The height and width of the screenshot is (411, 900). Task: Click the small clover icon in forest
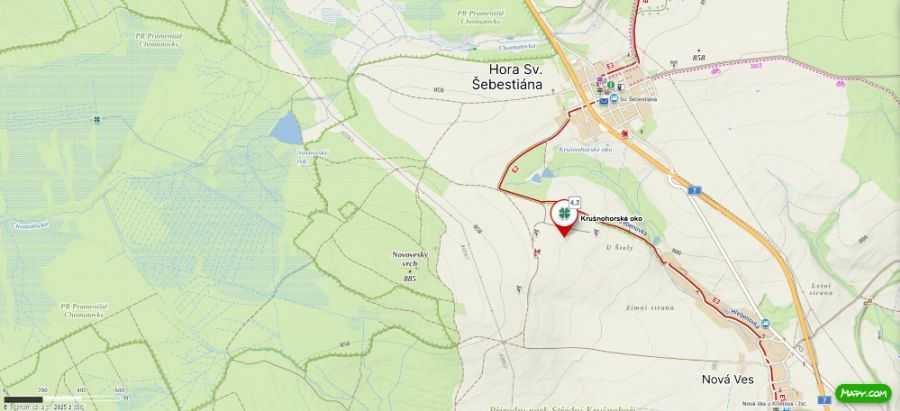point(97,119)
